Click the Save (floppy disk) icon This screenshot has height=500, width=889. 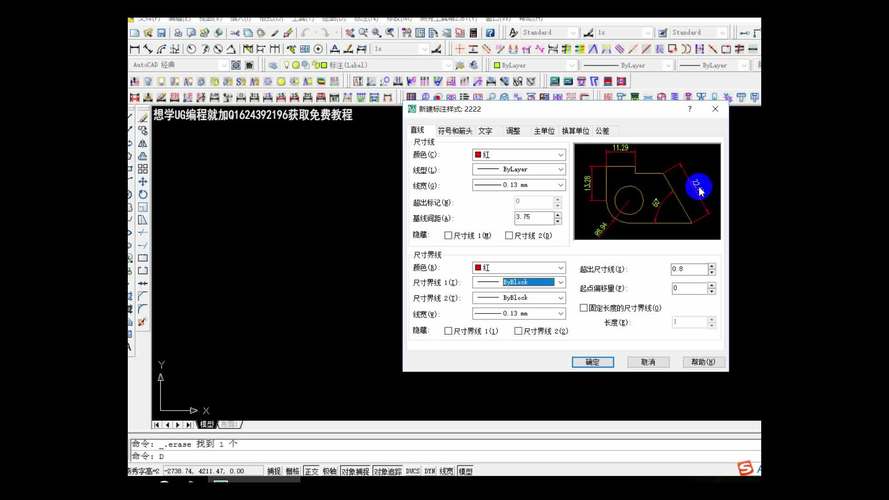tap(161, 33)
